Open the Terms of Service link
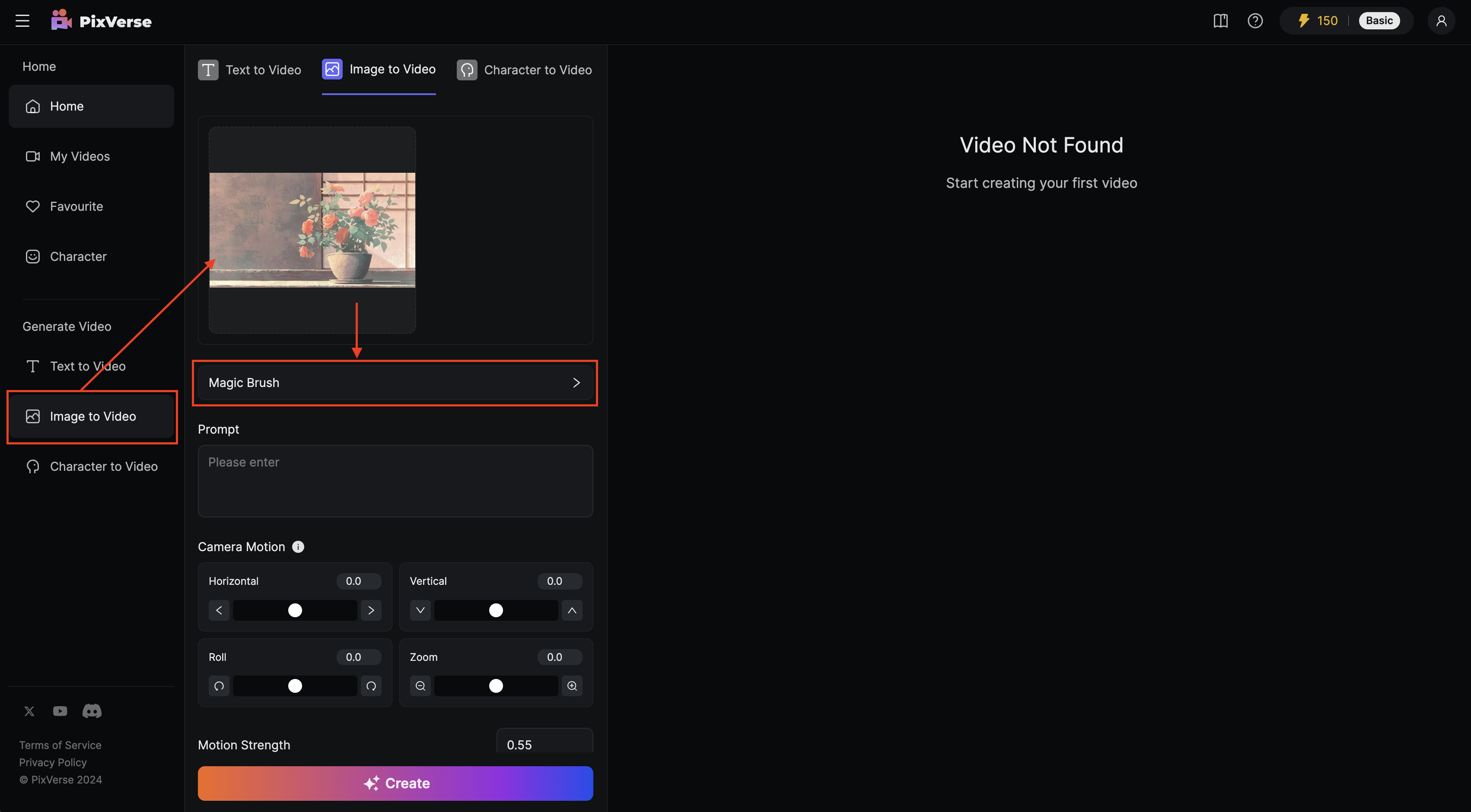The width and height of the screenshot is (1471, 812). tap(60, 745)
